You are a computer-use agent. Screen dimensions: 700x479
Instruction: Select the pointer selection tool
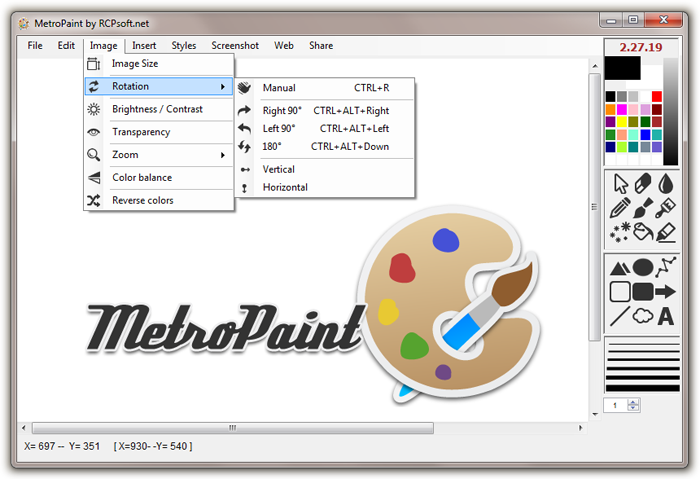click(x=621, y=183)
